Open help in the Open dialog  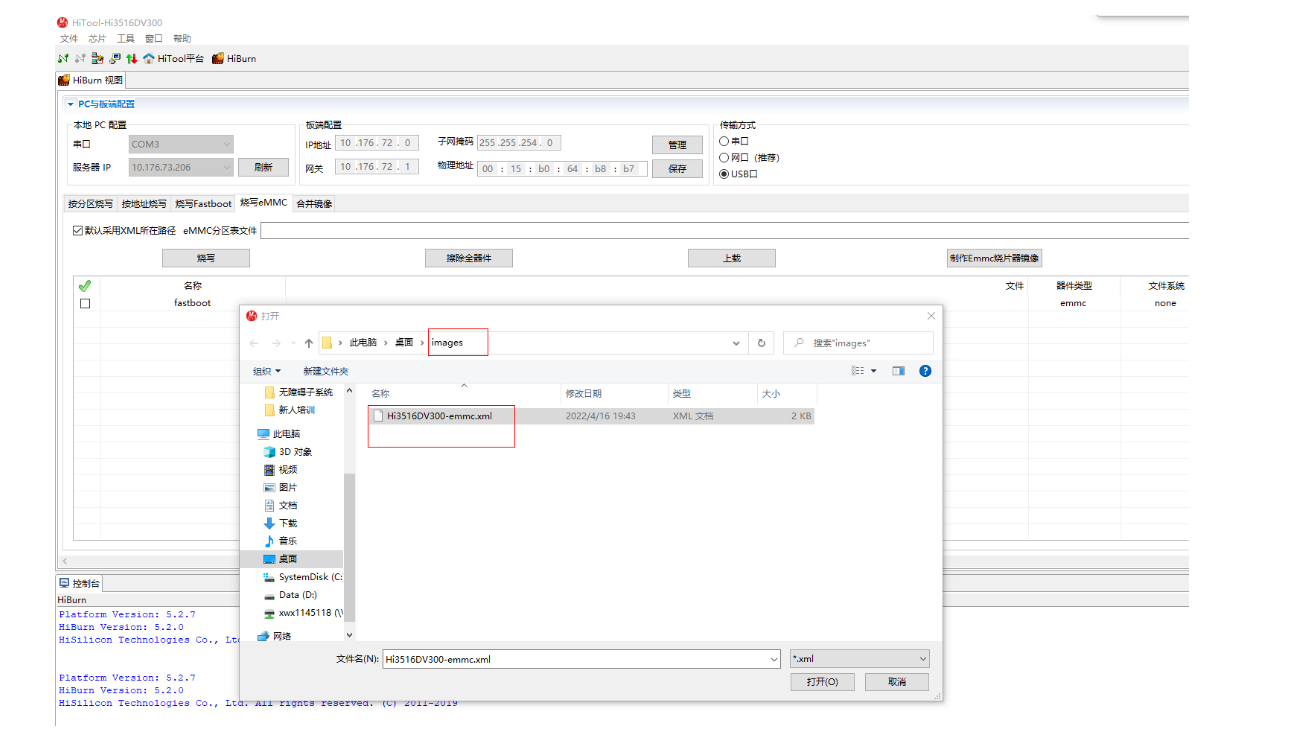(925, 371)
